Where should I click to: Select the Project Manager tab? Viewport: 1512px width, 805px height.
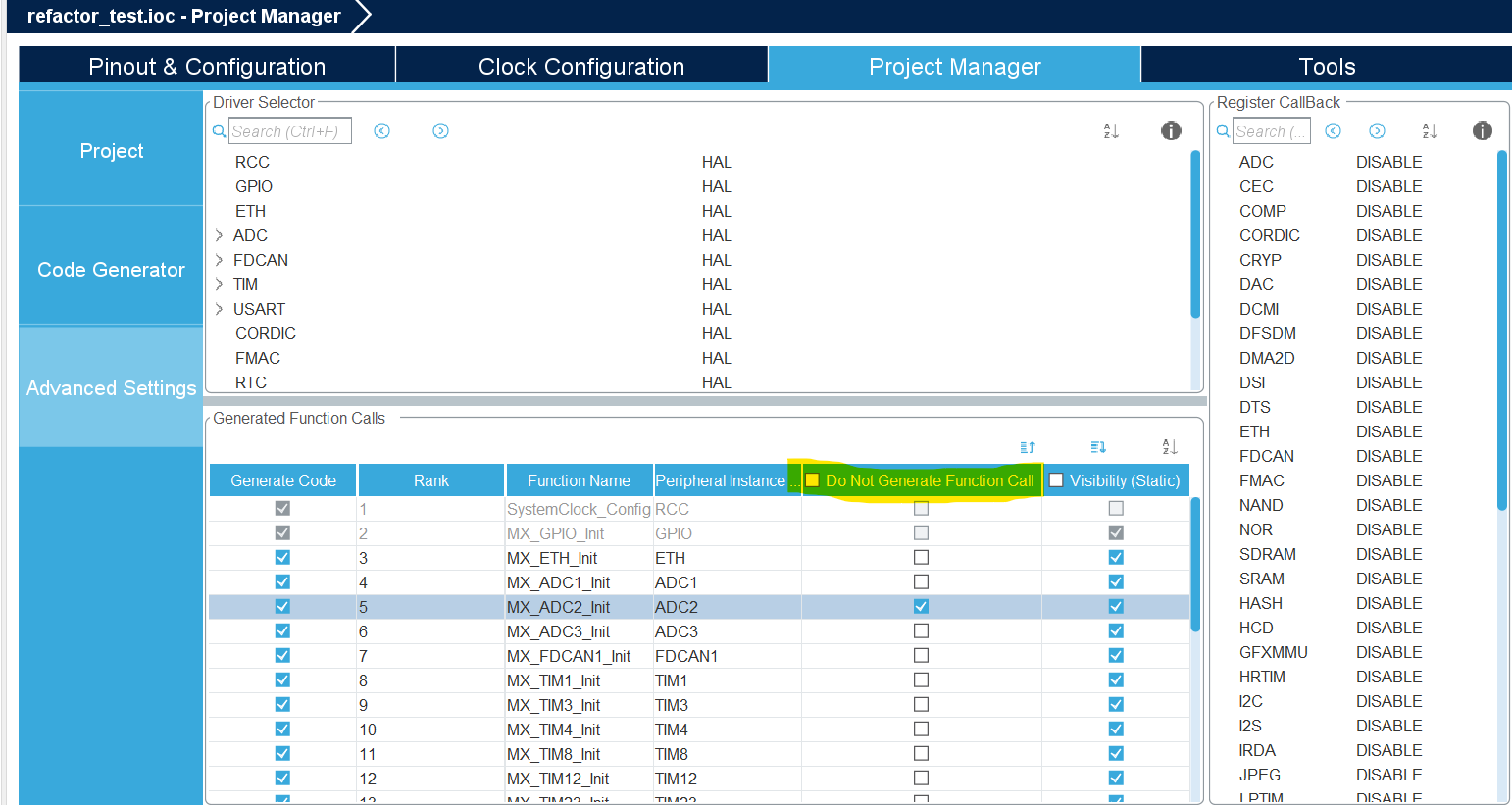[x=955, y=66]
